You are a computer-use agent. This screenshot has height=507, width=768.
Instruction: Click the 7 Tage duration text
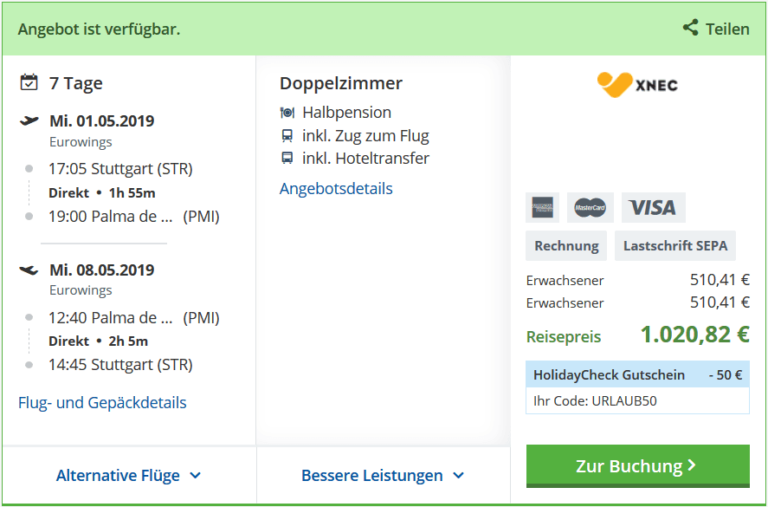point(76,83)
